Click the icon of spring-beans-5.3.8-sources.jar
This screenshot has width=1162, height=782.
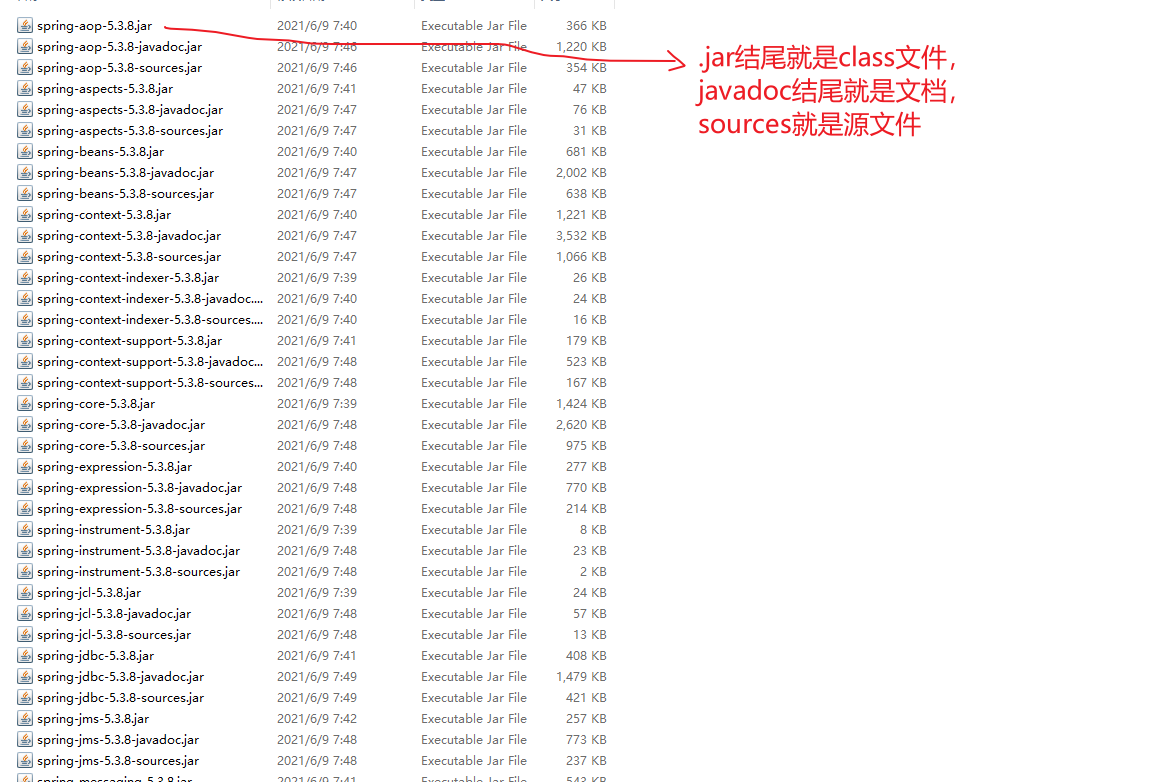[25, 193]
